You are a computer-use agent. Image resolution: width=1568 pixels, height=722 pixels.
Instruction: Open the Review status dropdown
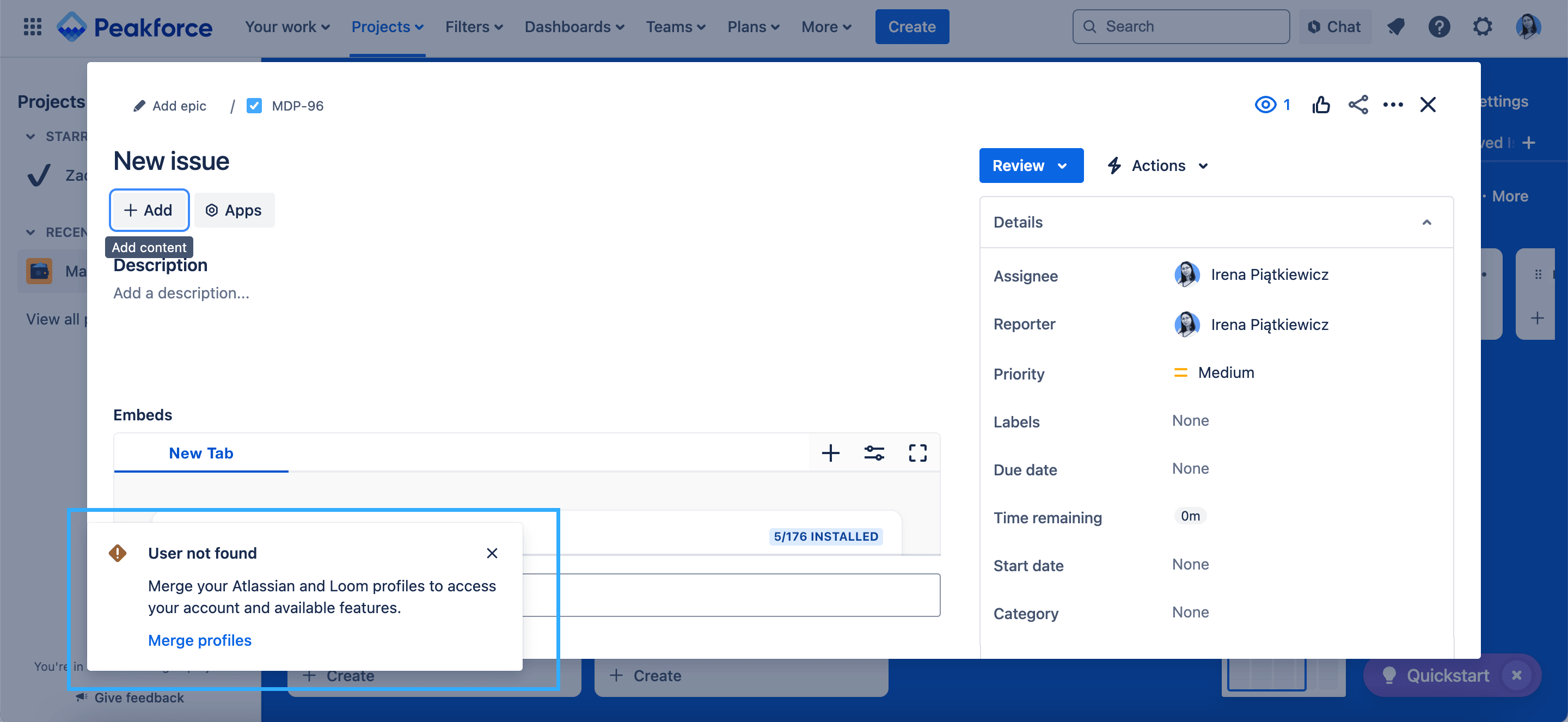[x=1031, y=166]
